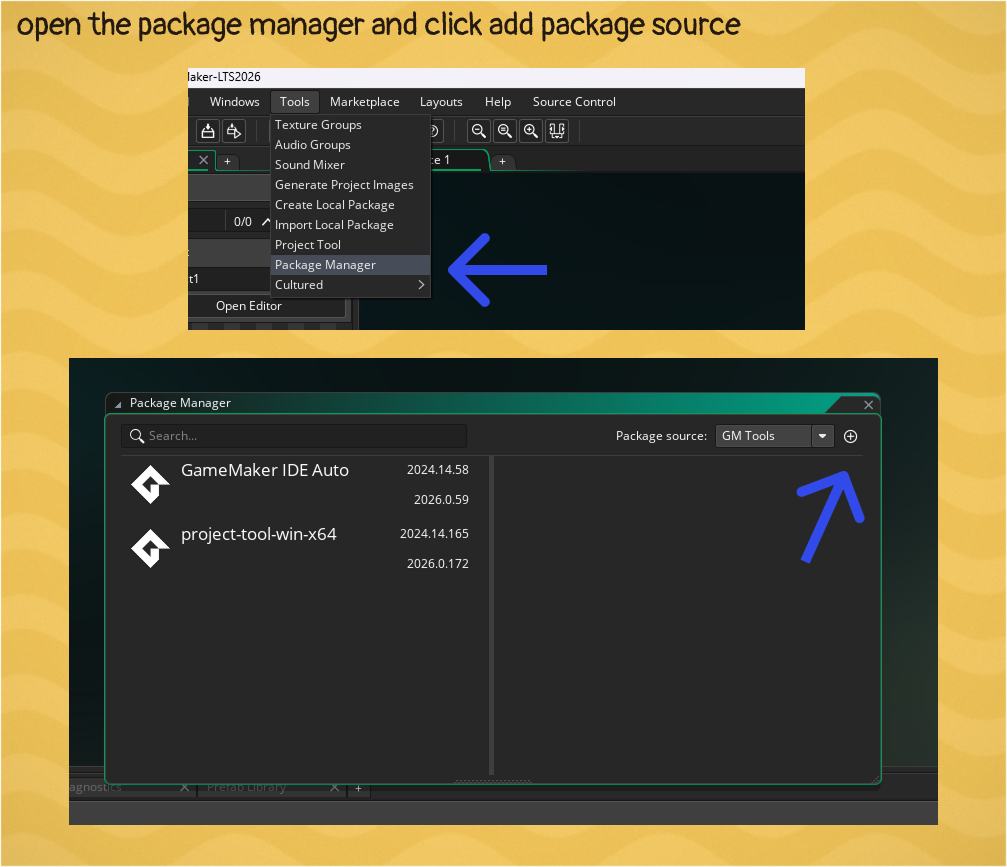Select the project-tool-win-x64 package
The image size is (1007, 867).
click(297, 548)
